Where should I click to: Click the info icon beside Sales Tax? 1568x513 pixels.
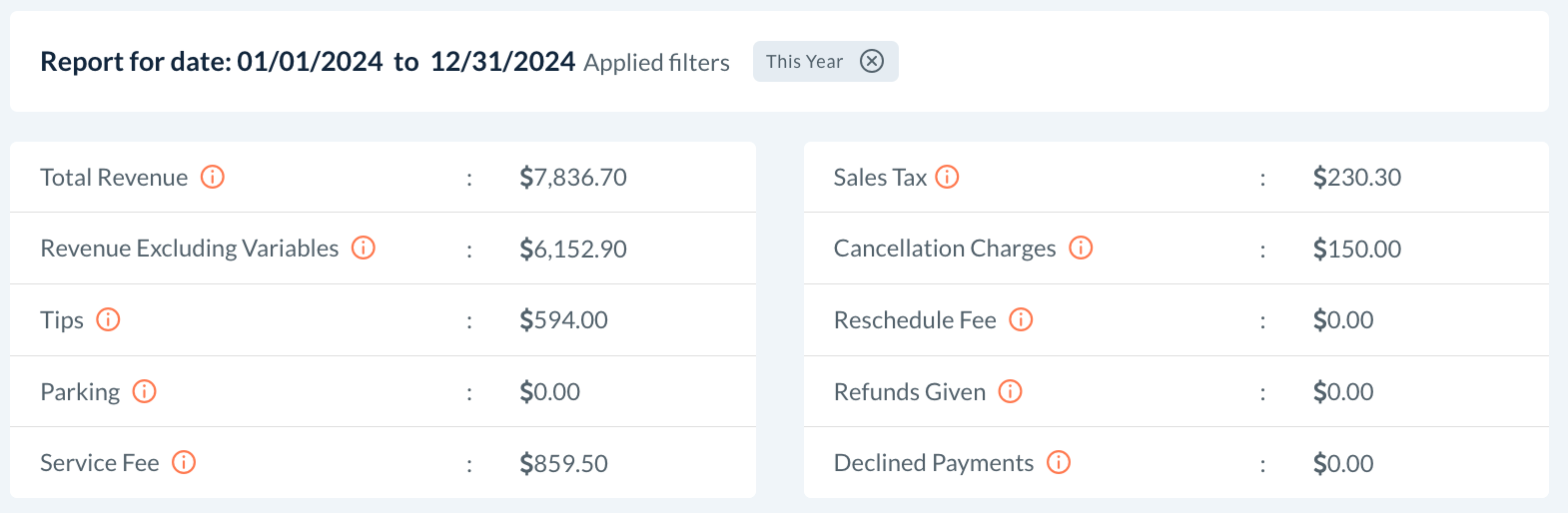(947, 177)
